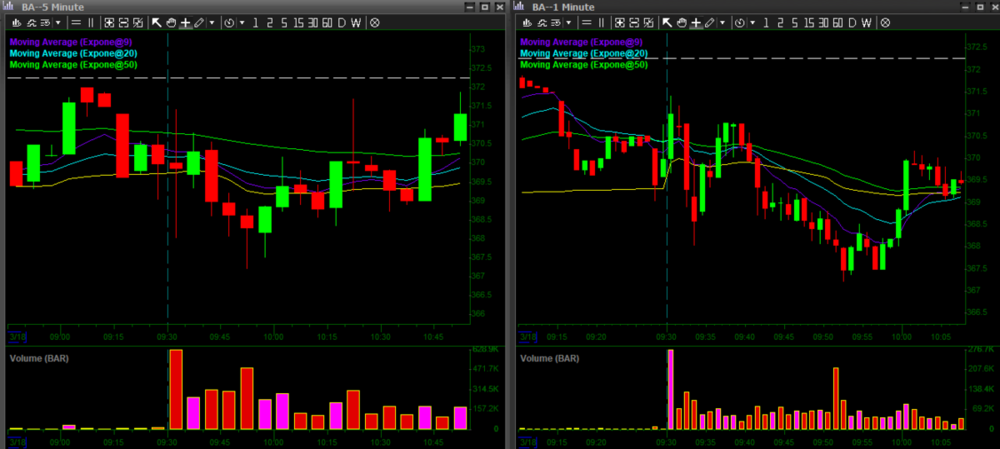The image size is (1000, 449).
Task: Click the clock interval icon in 1 Minute toolbar
Action: click(x=737, y=22)
